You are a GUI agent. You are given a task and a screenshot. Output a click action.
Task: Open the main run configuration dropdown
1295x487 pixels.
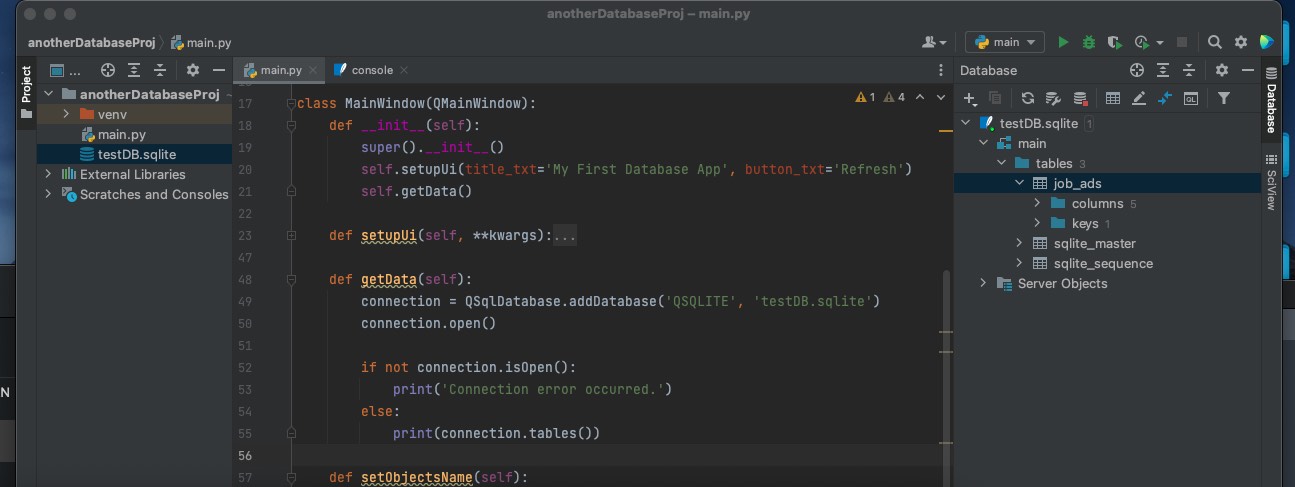[1005, 42]
